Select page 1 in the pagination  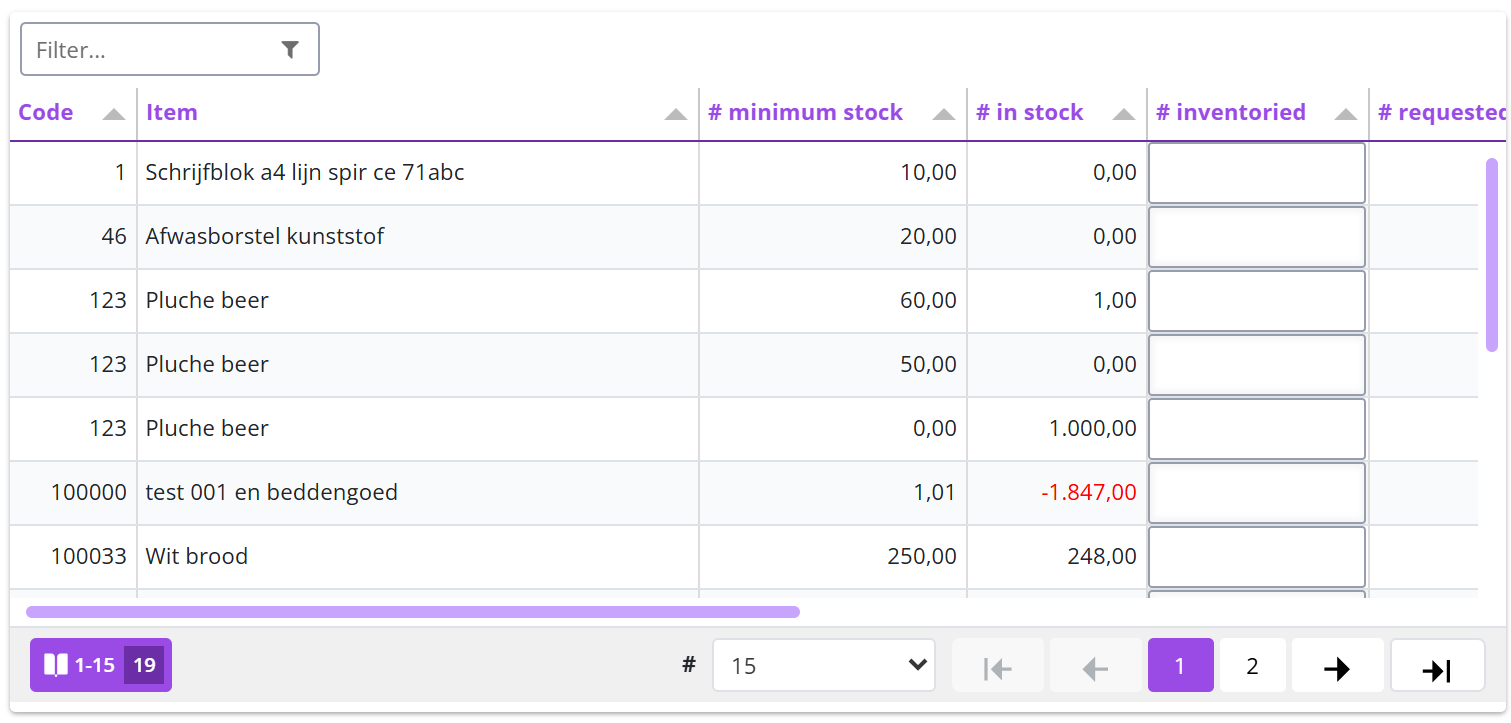click(x=1180, y=666)
